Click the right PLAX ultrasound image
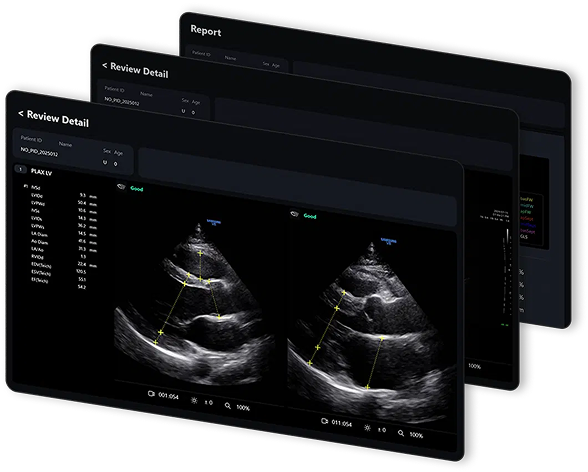This screenshot has width=588, height=472. pos(372,332)
